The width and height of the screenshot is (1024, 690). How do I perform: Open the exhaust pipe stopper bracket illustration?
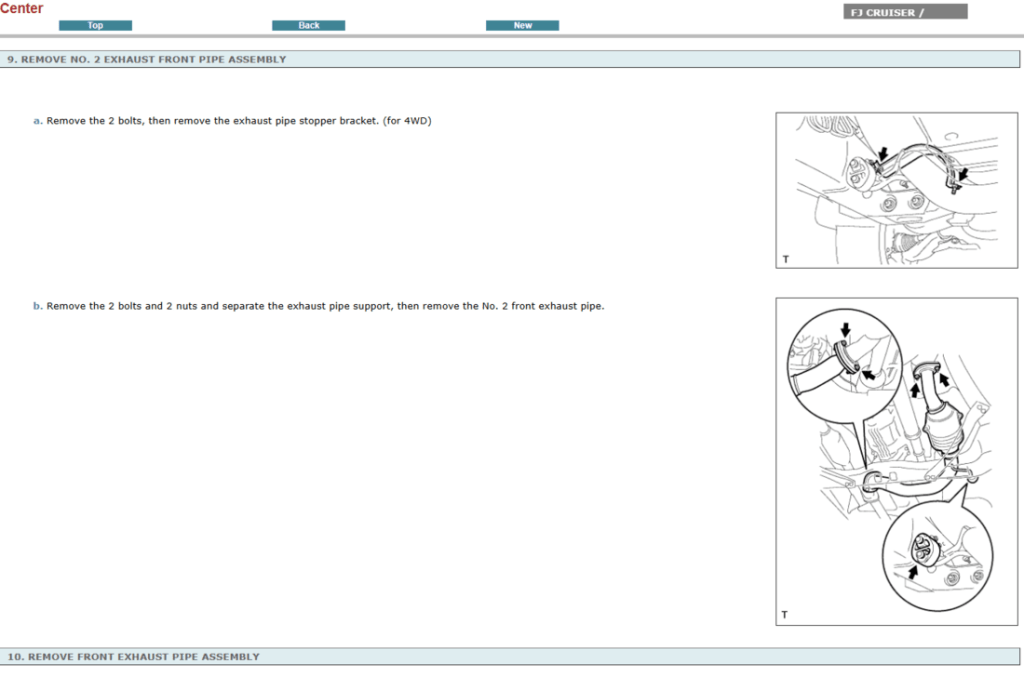[x=889, y=190]
